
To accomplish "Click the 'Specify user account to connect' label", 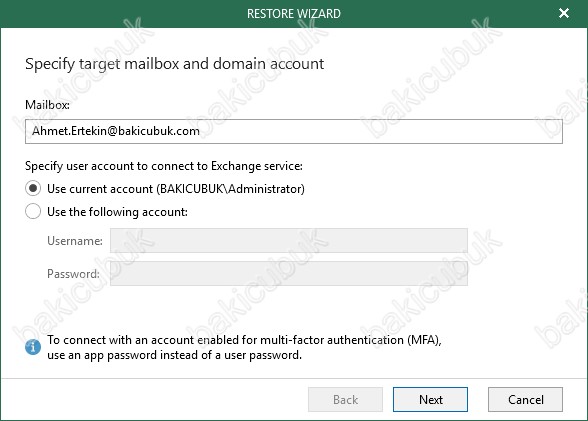I will [x=164, y=166].
